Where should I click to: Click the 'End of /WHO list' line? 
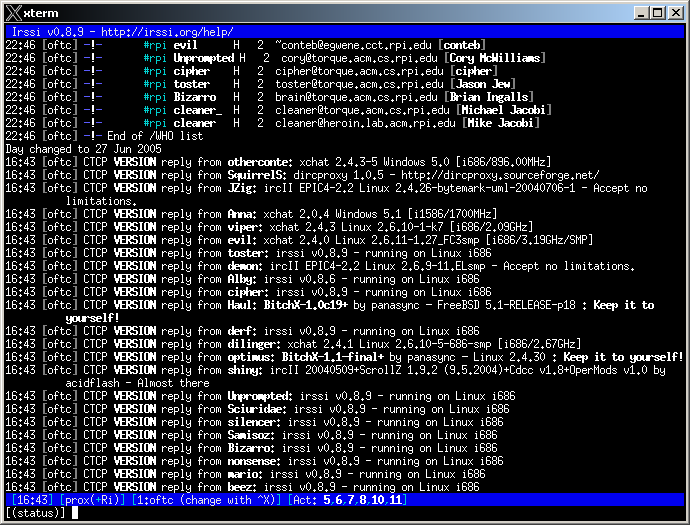pyautogui.click(x=155, y=136)
